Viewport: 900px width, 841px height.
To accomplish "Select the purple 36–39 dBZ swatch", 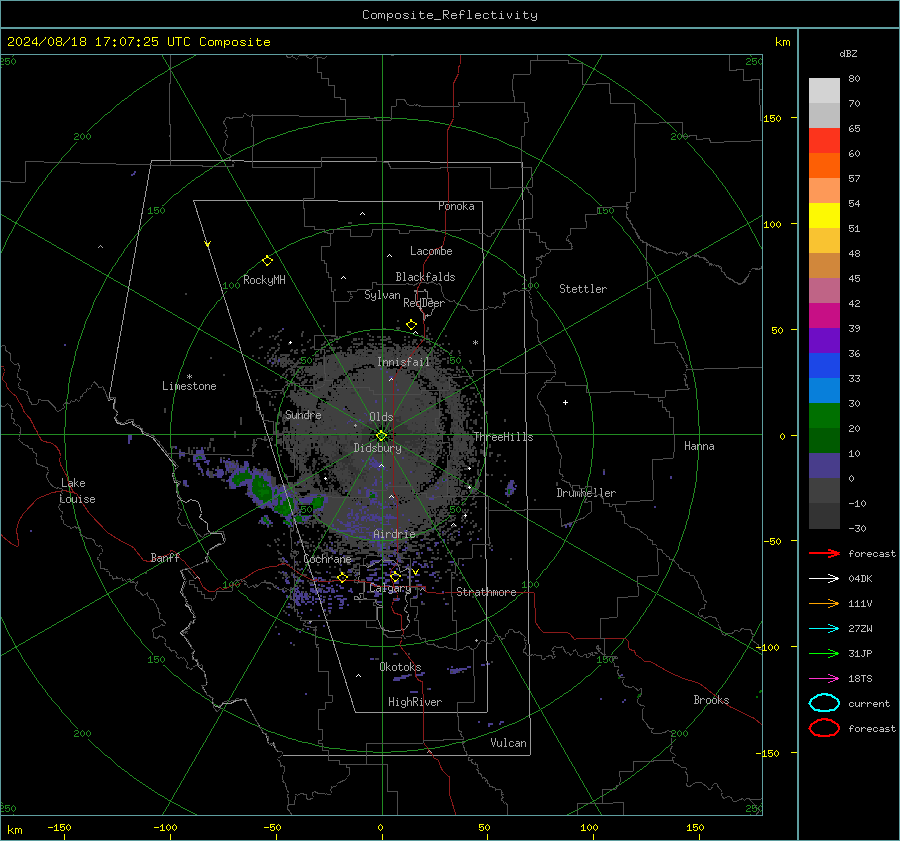I will (x=824, y=340).
